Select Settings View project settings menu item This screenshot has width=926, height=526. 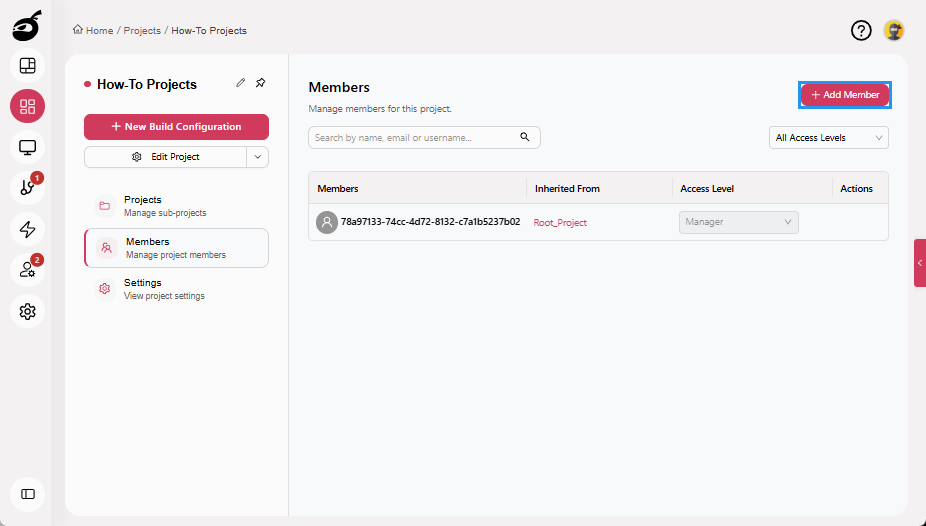[x=176, y=289]
